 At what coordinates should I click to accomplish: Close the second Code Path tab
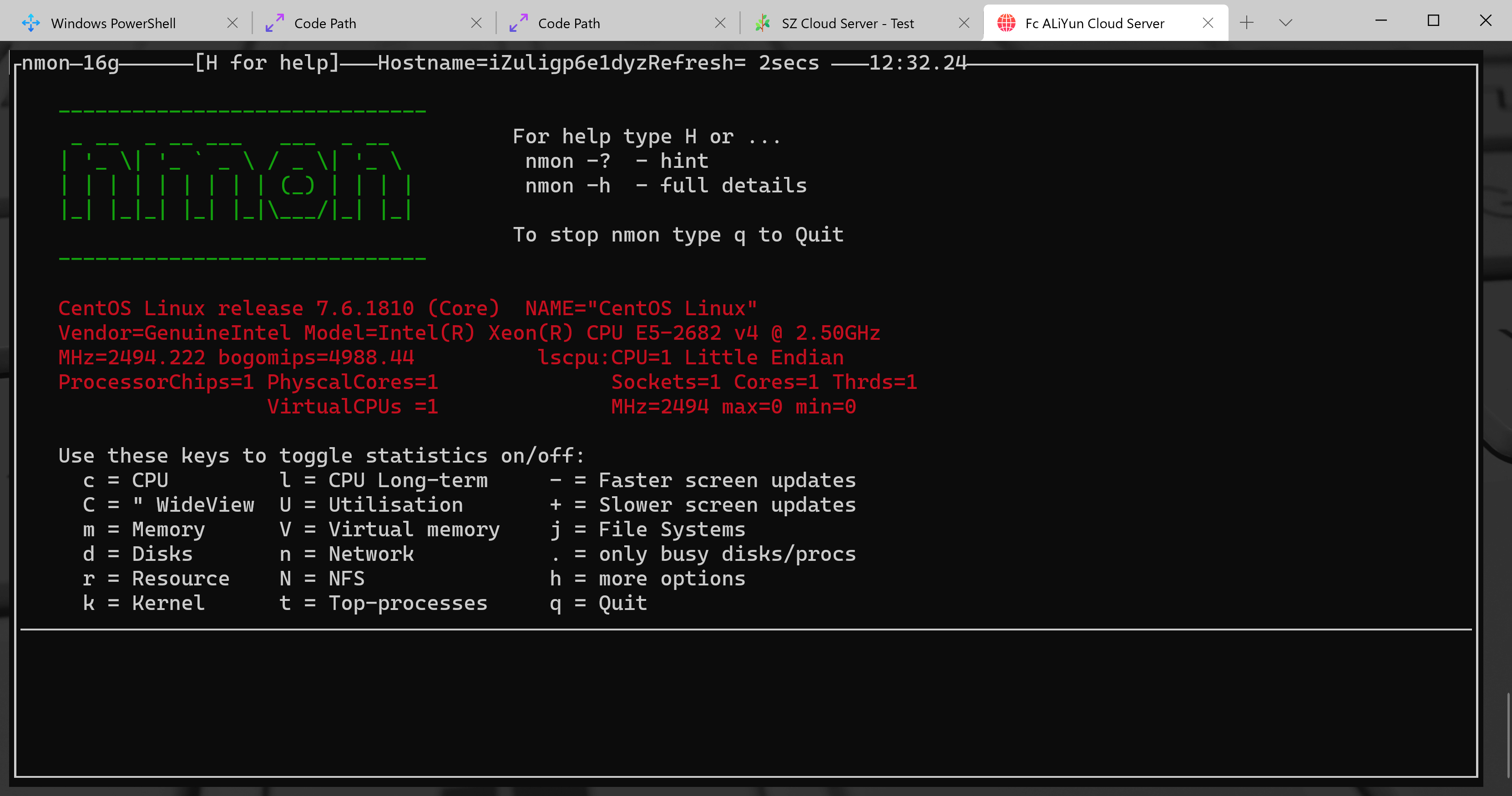pyautogui.click(x=720, y=23)
